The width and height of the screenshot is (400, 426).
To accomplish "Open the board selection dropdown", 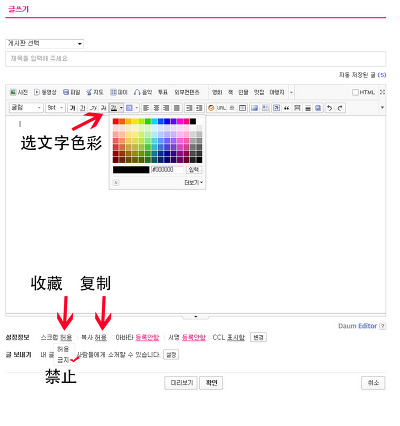I will (x=44, y=43).
